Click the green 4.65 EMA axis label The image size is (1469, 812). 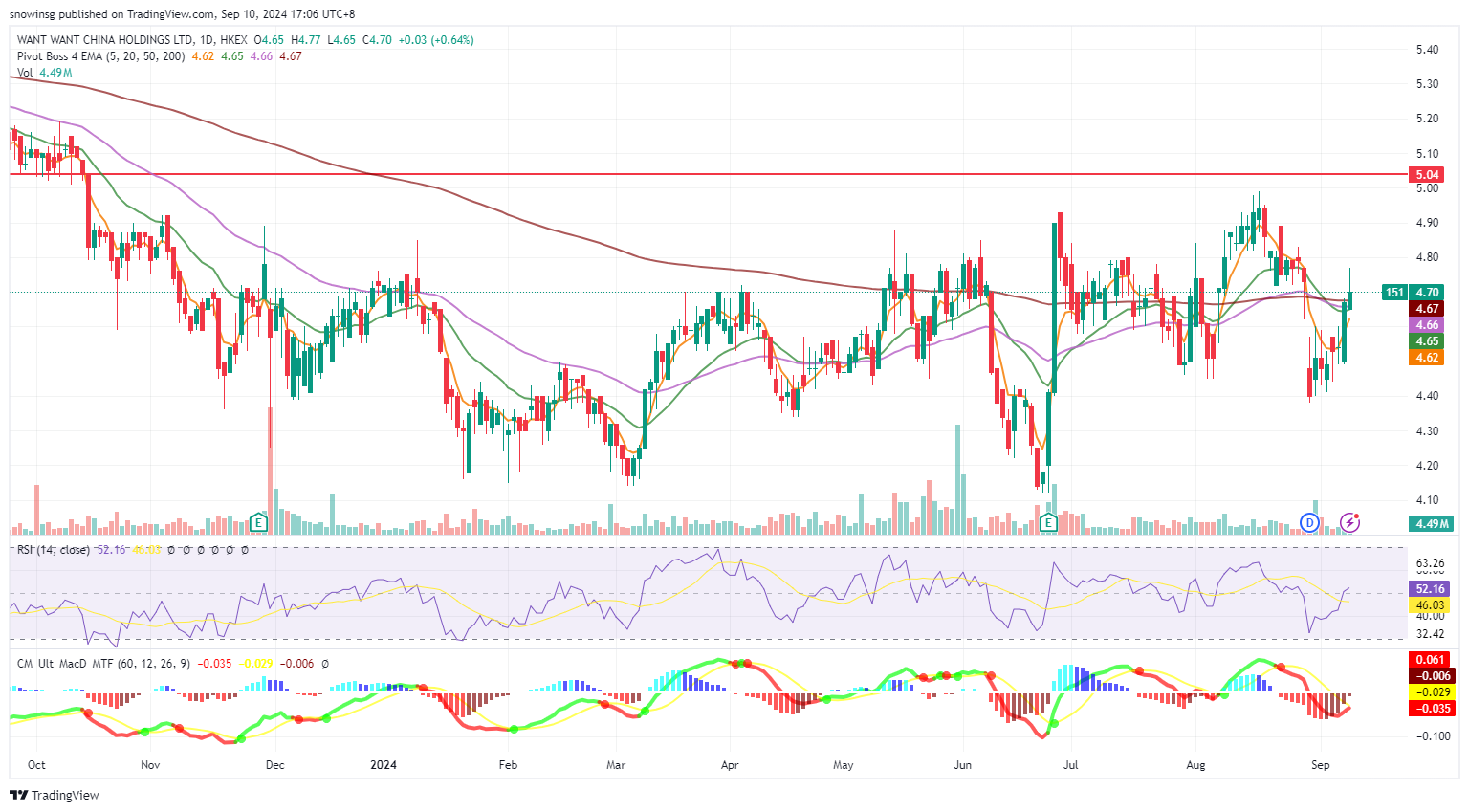(1428, 341)
